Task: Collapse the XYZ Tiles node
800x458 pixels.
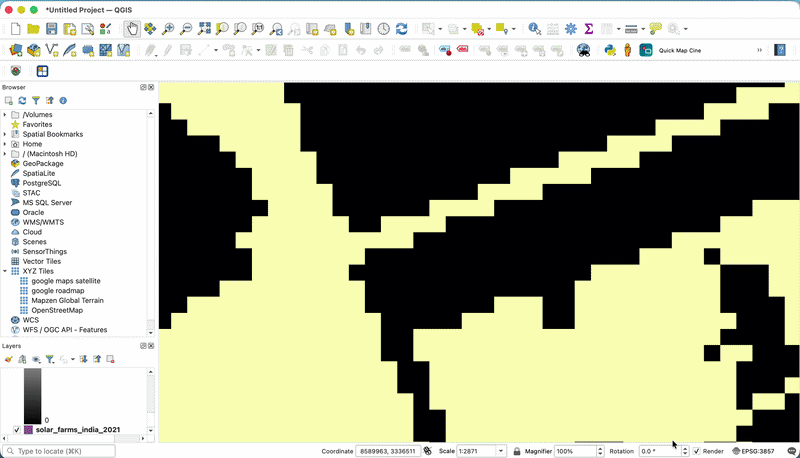Action: [x=5, y=271]
